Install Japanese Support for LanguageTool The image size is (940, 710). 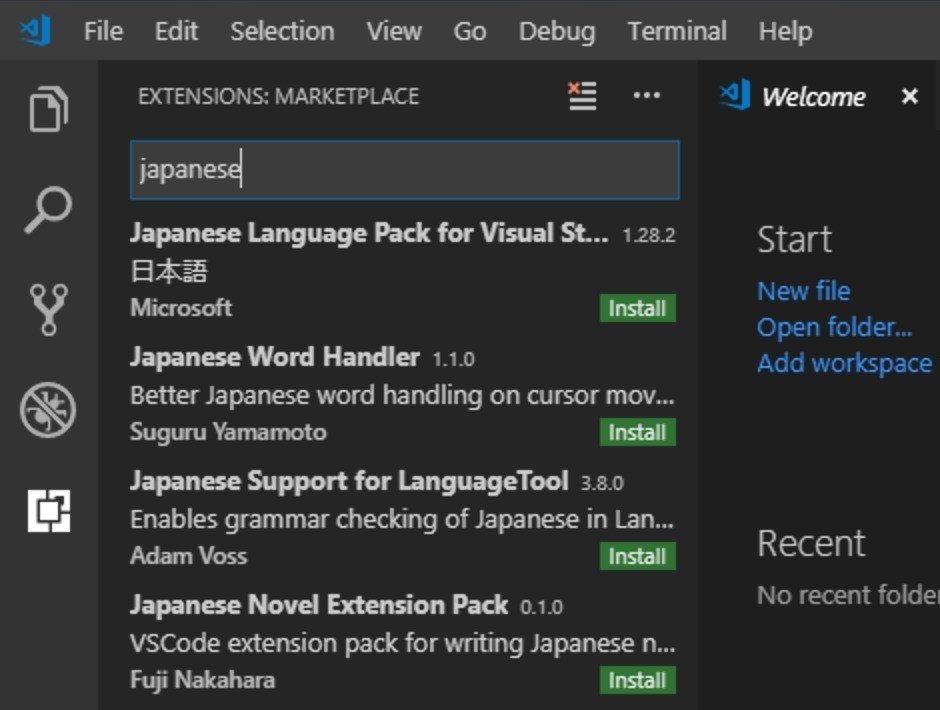coord(638,556)
